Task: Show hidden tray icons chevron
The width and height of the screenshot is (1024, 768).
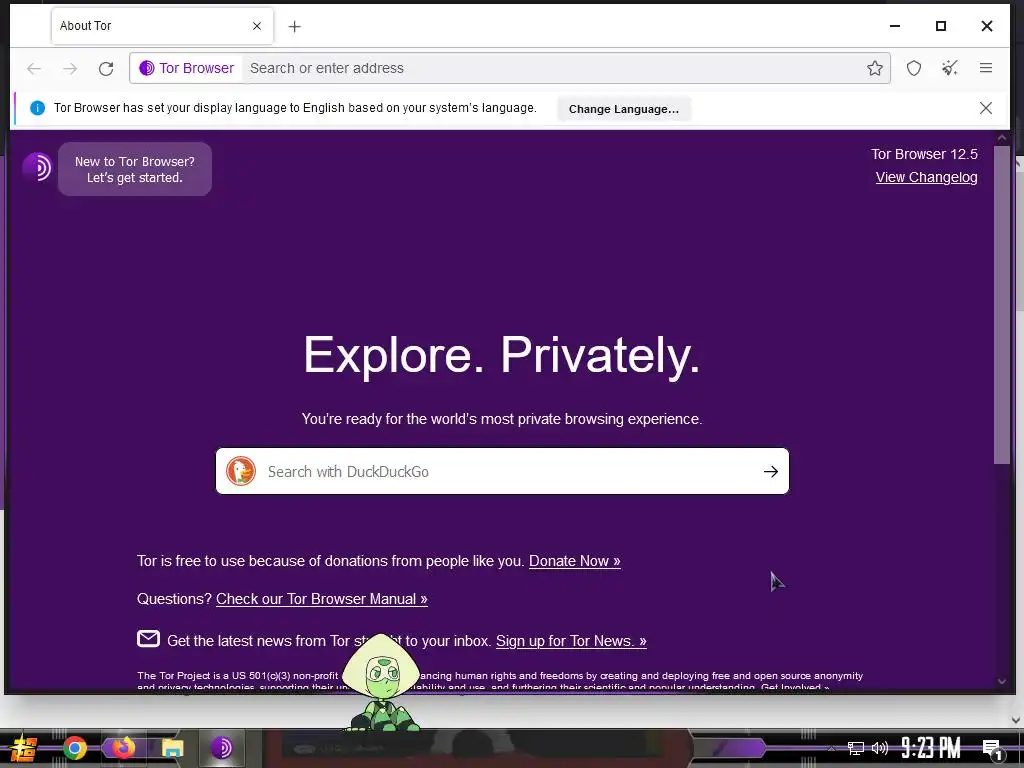Action: (x=831, y=748)
